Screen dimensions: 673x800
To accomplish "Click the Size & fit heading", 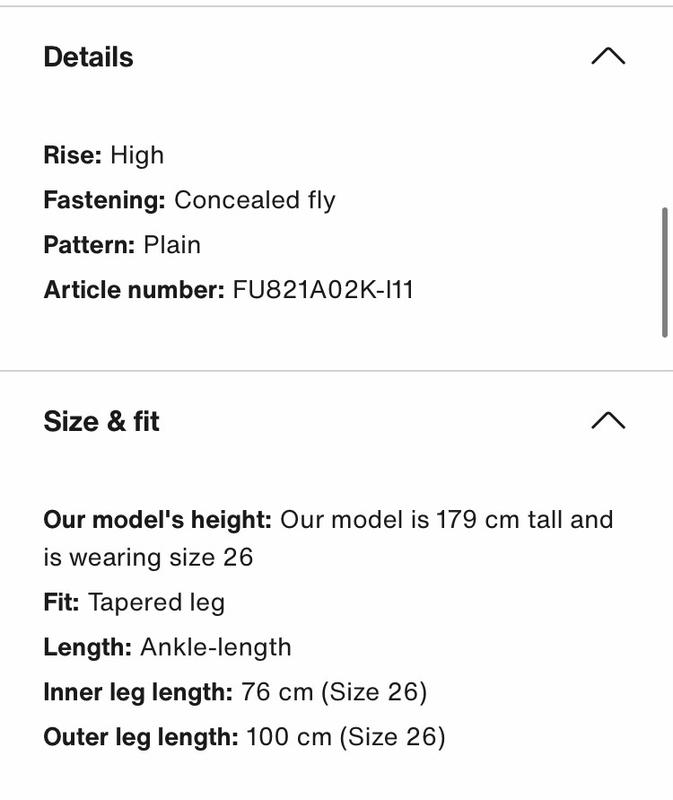I will click(102, 421).
